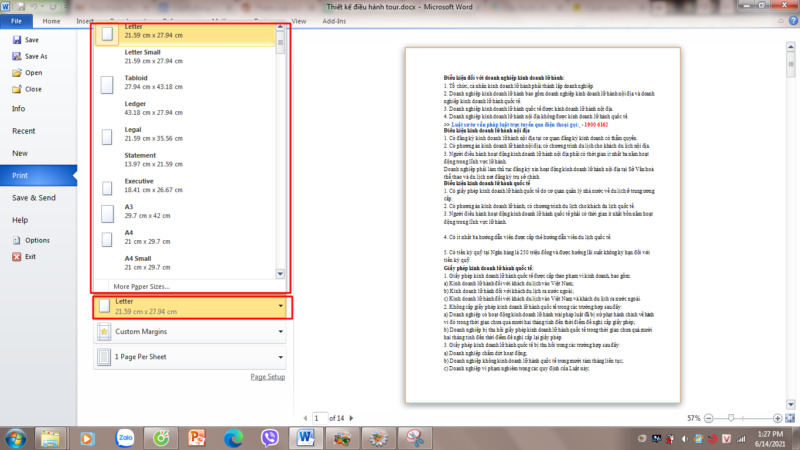The width and height of the screenshot is (800, 450).
Task: Open Zalo from taskbar
Action: (125, 438)
